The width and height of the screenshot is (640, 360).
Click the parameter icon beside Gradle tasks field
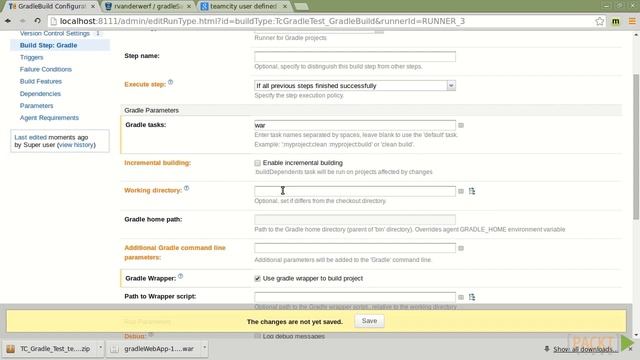(x=461, y=125)
